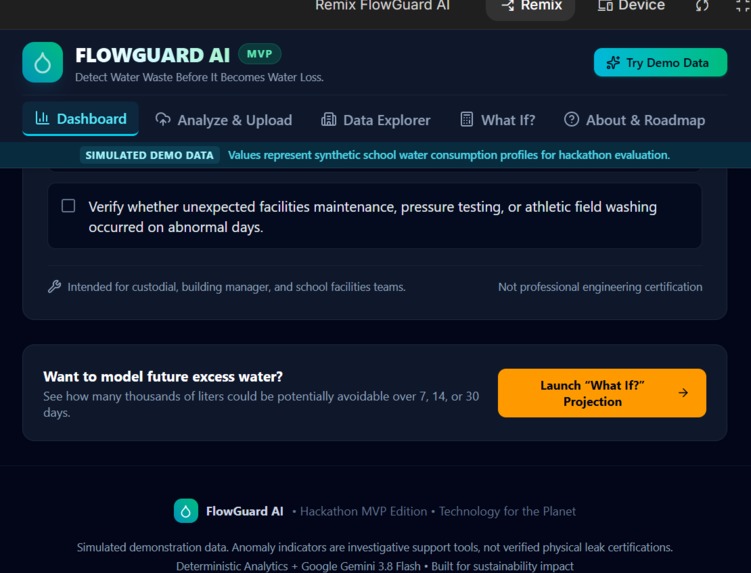This screenshot has height=573, width=751.
Task: Click the cloud upload icon
Action: tap(163, 119)
